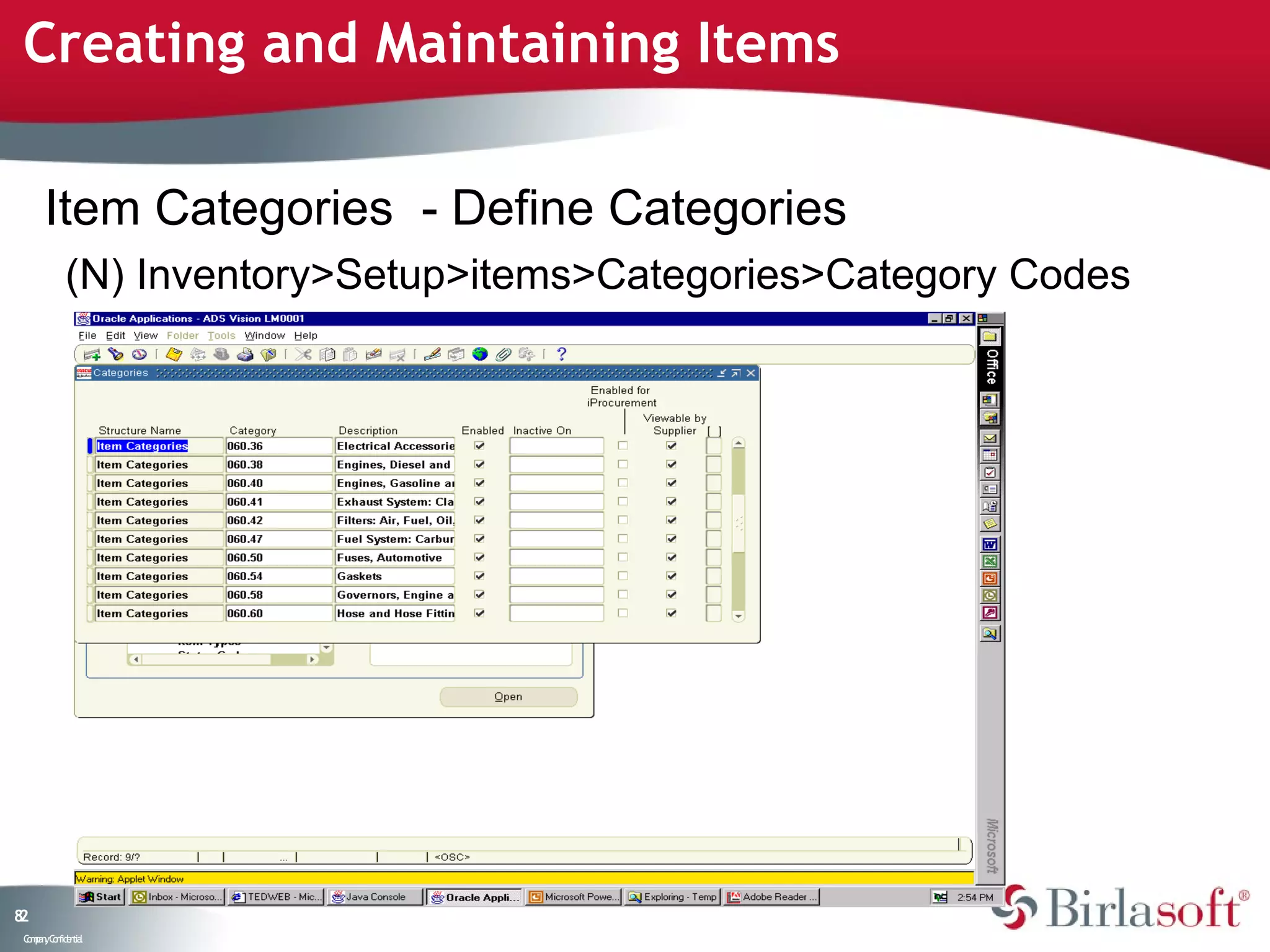The image size is (1270, 952).
Task: Open the Help menu
Action: [x=306, y=335]
